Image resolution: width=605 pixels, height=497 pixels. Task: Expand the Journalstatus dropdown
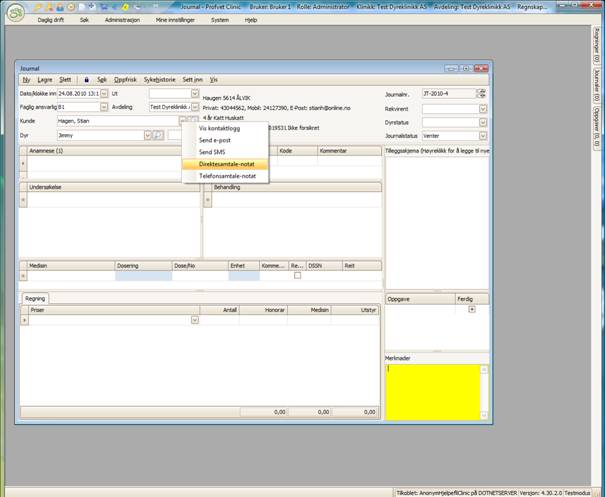(x=482, y=134)
